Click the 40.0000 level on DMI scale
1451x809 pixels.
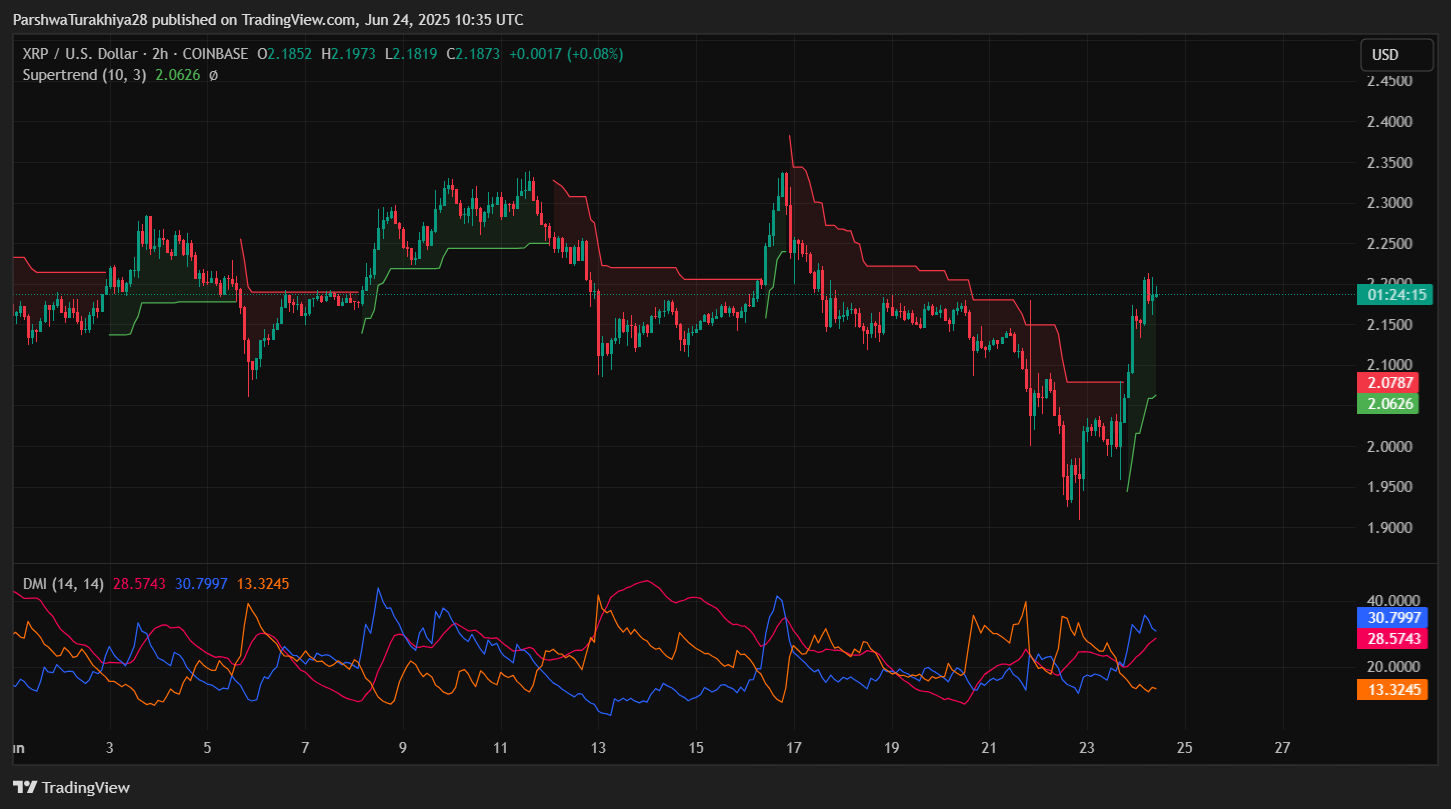click(1390, 600)
